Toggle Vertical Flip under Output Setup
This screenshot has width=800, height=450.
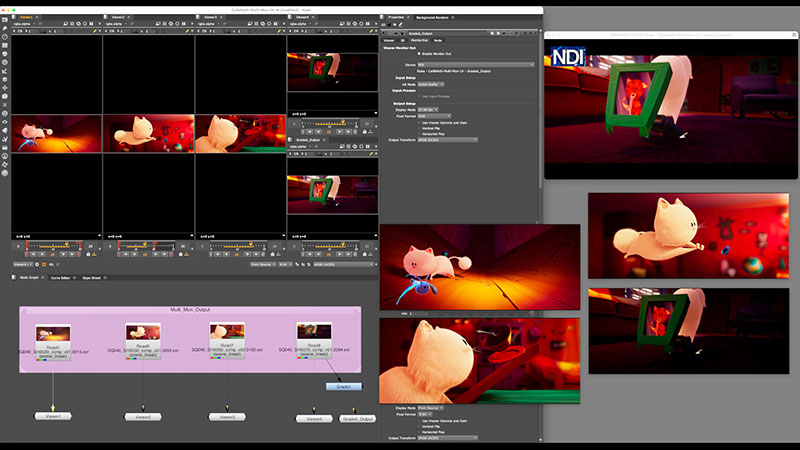pos(419,128)
